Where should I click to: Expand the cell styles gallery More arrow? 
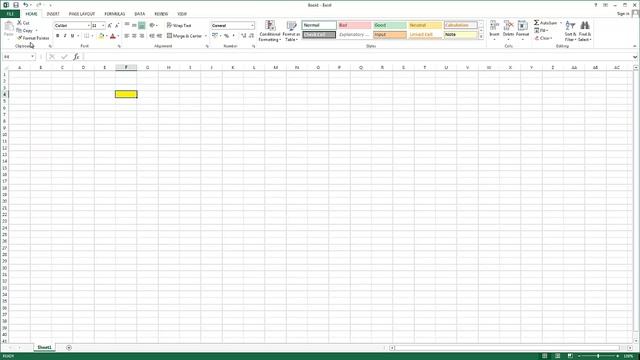click(x=481, y=37)
